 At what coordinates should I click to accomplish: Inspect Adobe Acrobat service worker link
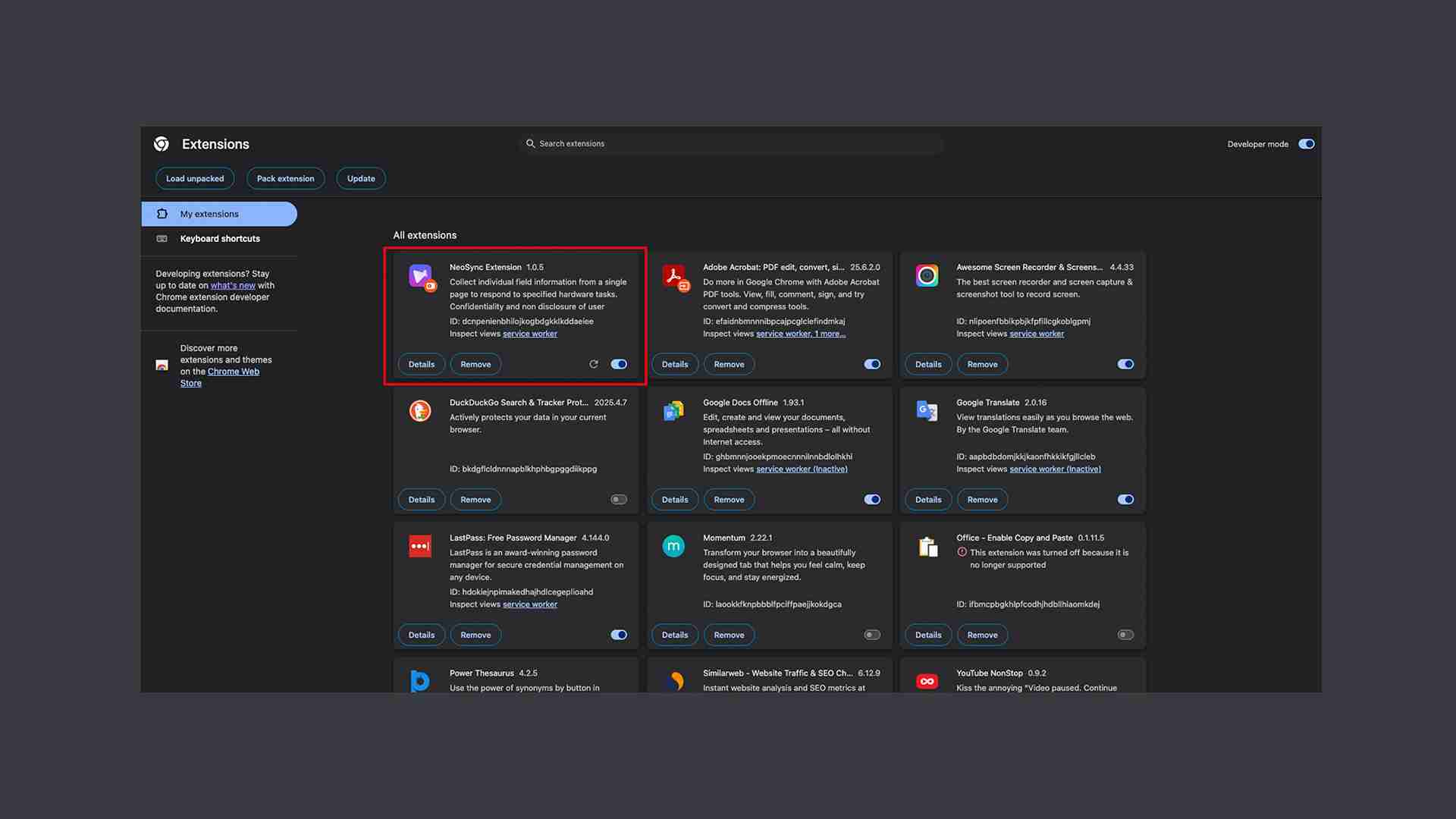(x=801, y=334)
